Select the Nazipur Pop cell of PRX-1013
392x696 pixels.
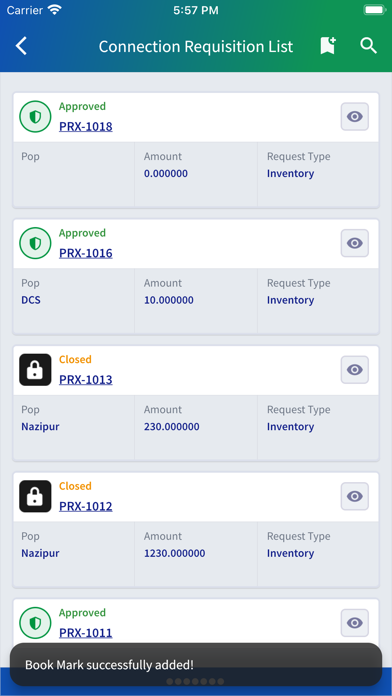74,427
